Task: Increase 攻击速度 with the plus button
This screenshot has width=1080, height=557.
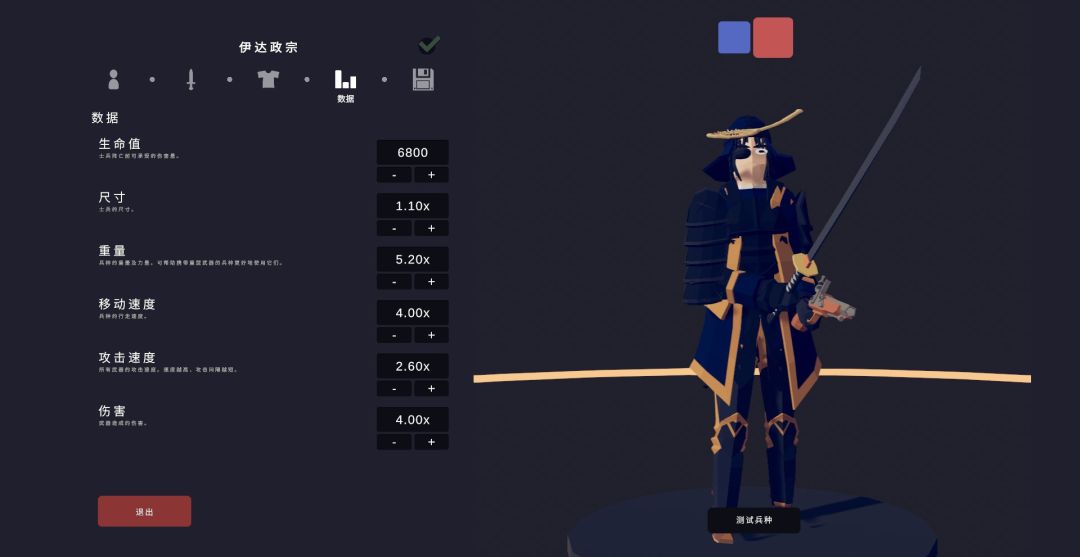Action: pos(431,388)
